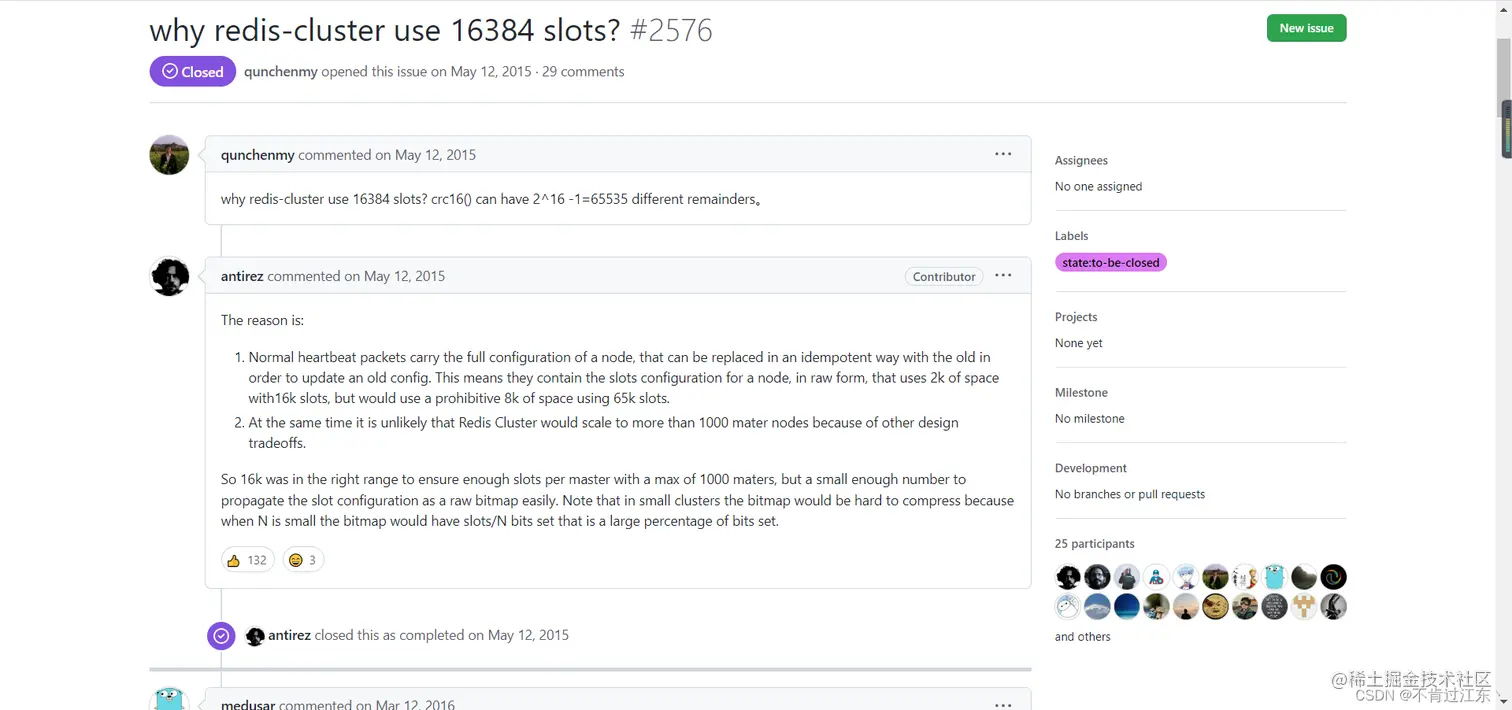
Task: Open blue gopher avatar in participants list
Action: click(x=1274, y=577)
